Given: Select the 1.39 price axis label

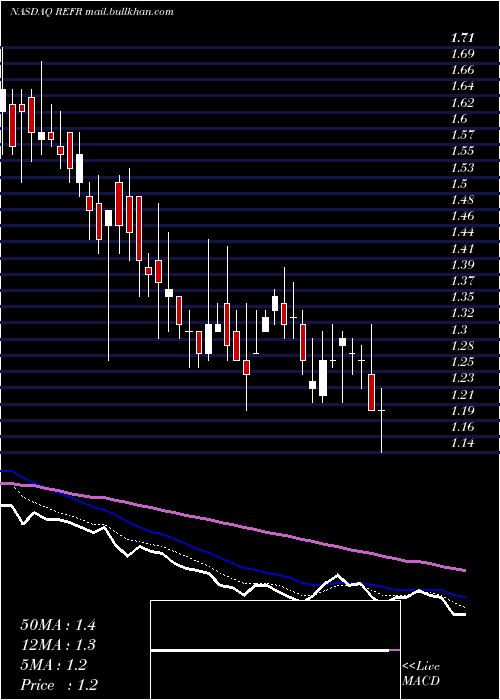Looking at the screenshot, I should point(462,264).
